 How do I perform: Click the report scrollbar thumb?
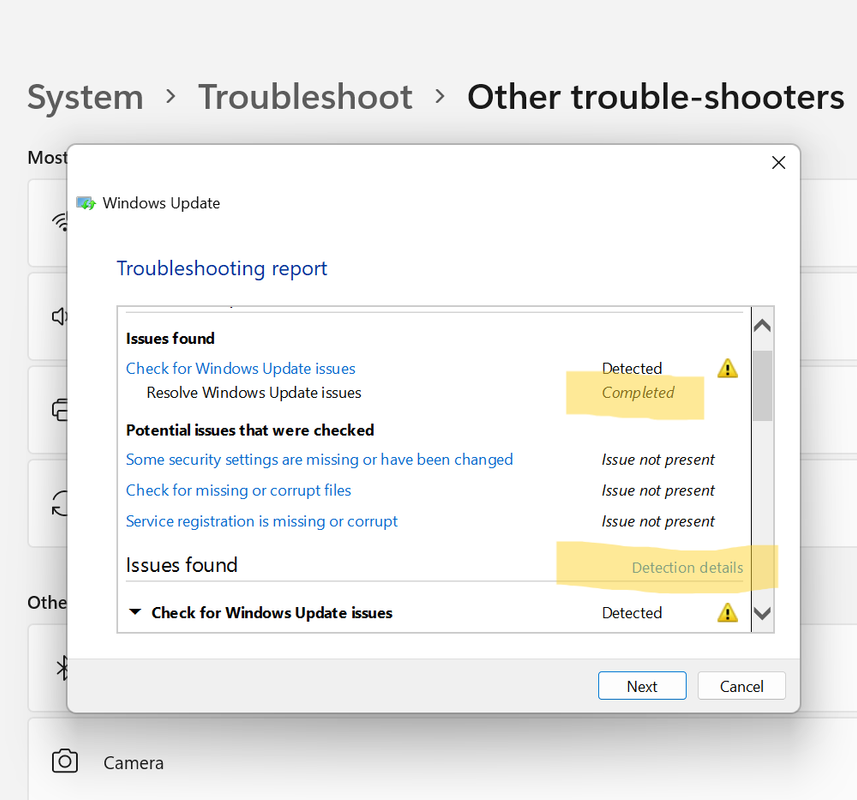click(762, 386)
